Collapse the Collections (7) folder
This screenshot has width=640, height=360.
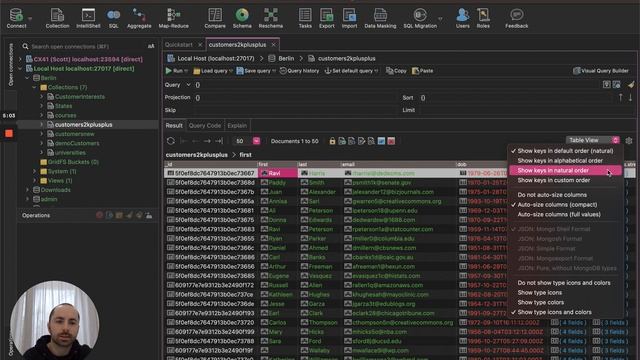(35, 87)
